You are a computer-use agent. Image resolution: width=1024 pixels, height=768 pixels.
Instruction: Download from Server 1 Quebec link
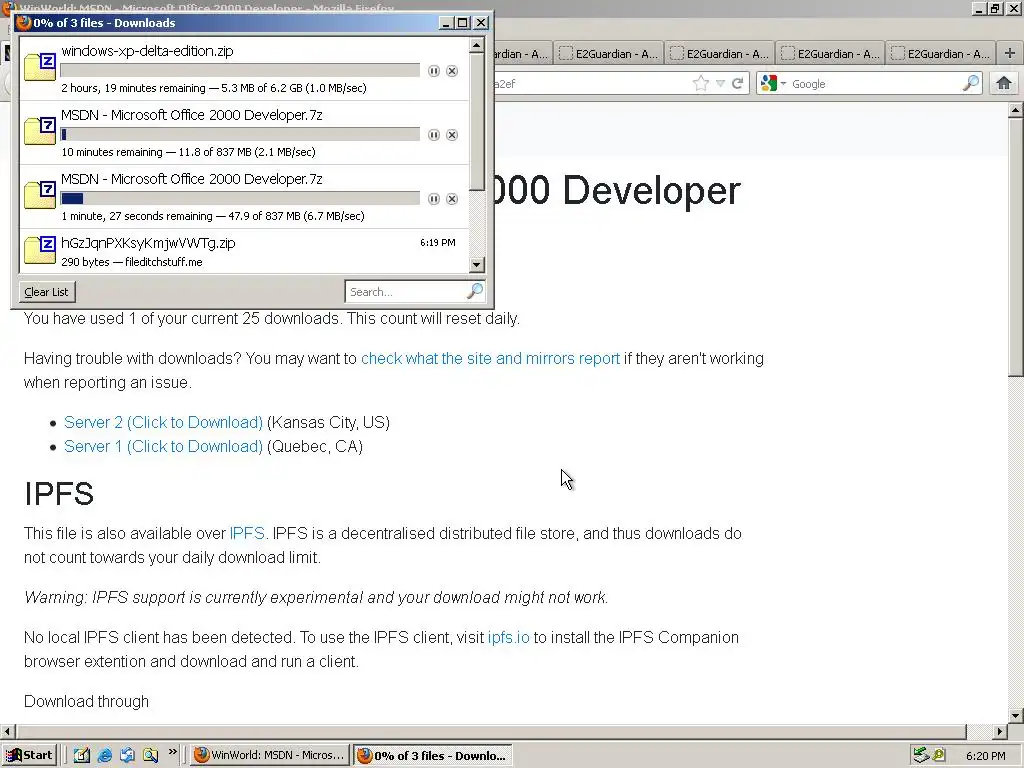163,447
